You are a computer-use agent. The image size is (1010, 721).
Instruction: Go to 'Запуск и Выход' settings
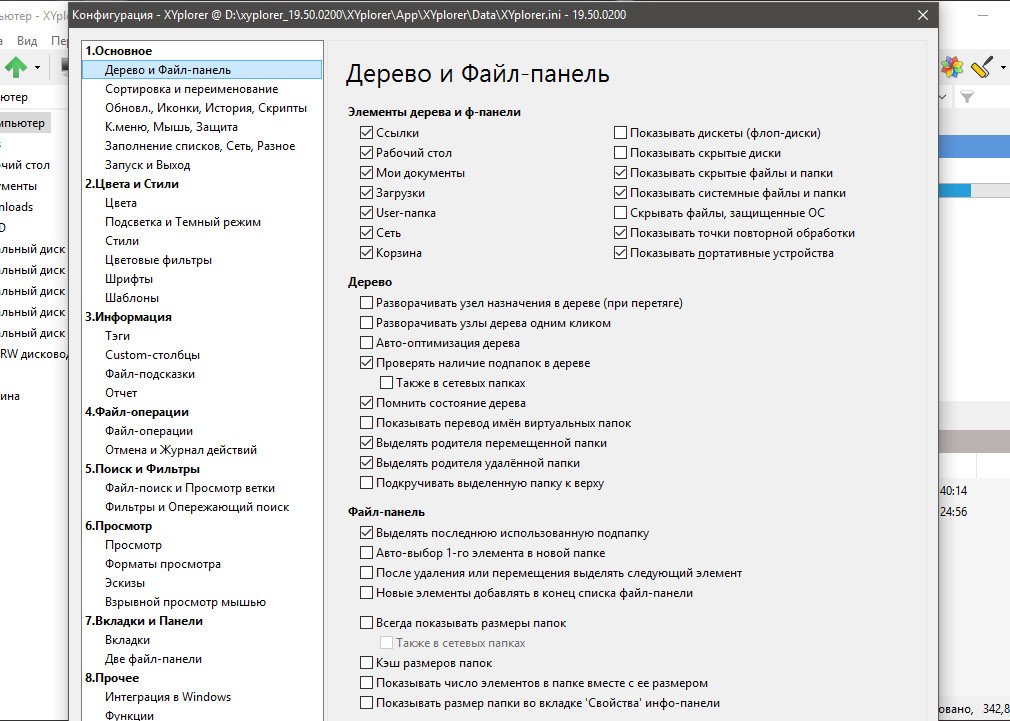coord(148,165)
